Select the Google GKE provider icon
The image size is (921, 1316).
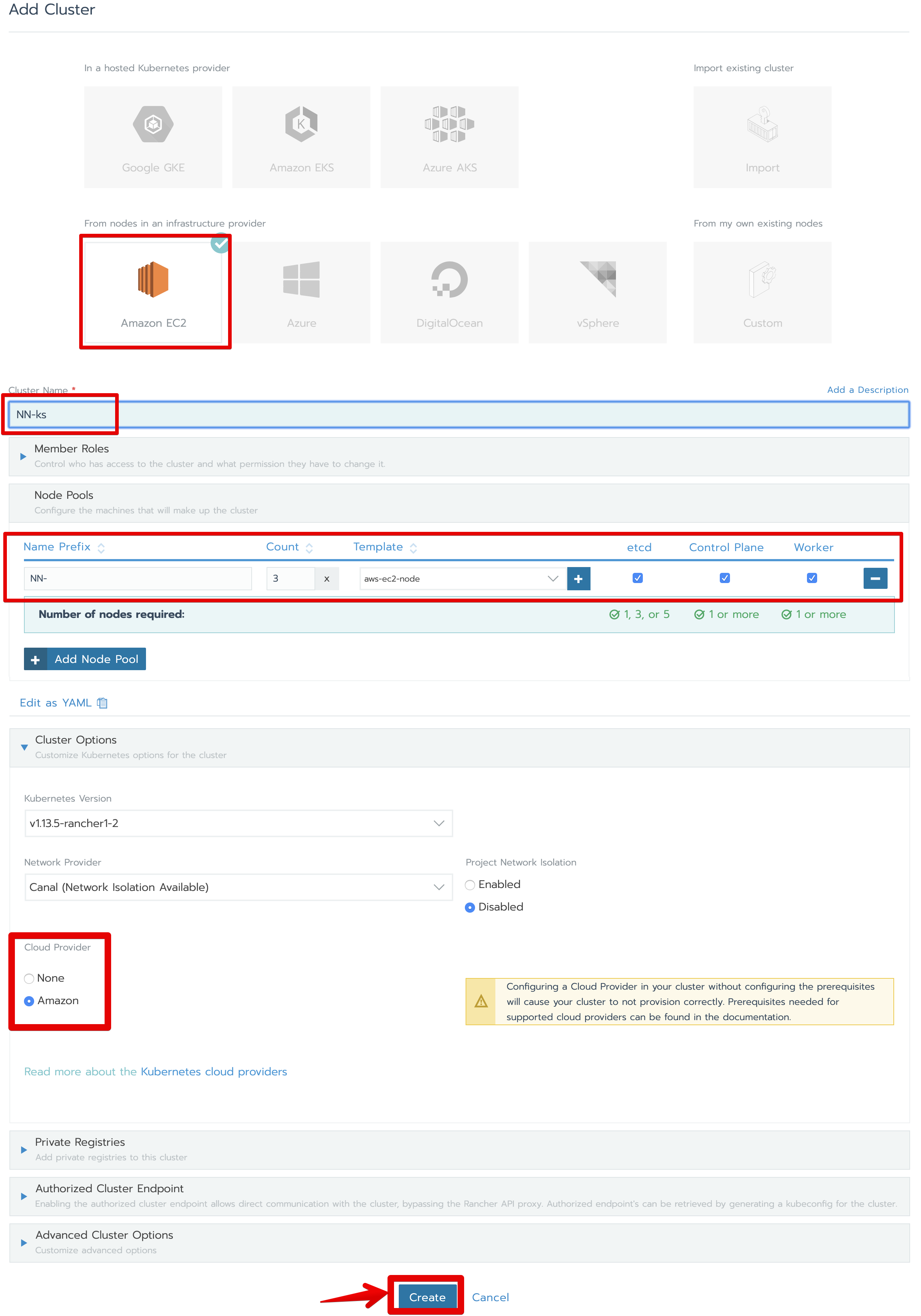click(x=153, y=125)
